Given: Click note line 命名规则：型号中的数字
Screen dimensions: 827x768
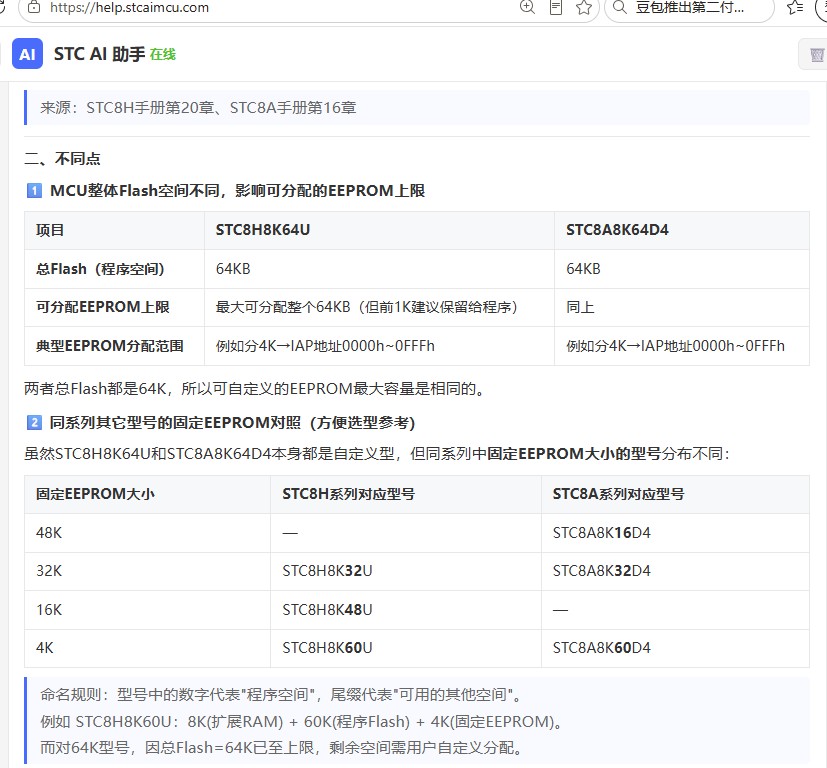Looking at the screenshot, I should tap(281, 695).
